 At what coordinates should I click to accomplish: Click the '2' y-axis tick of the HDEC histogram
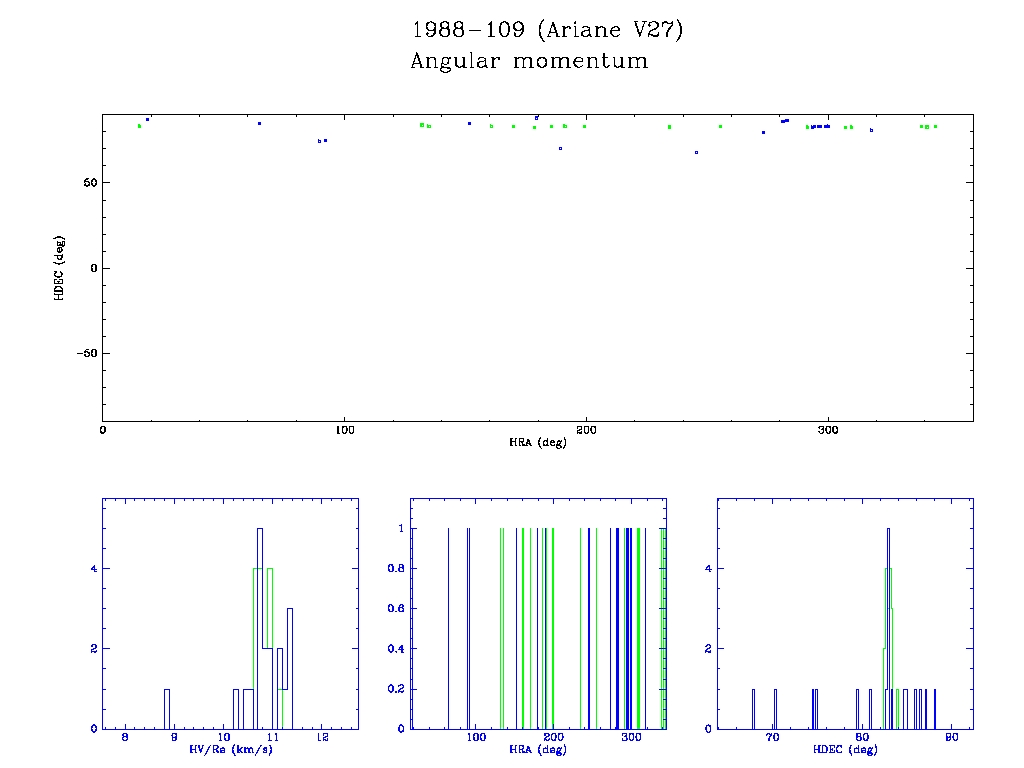pos(708,649)
